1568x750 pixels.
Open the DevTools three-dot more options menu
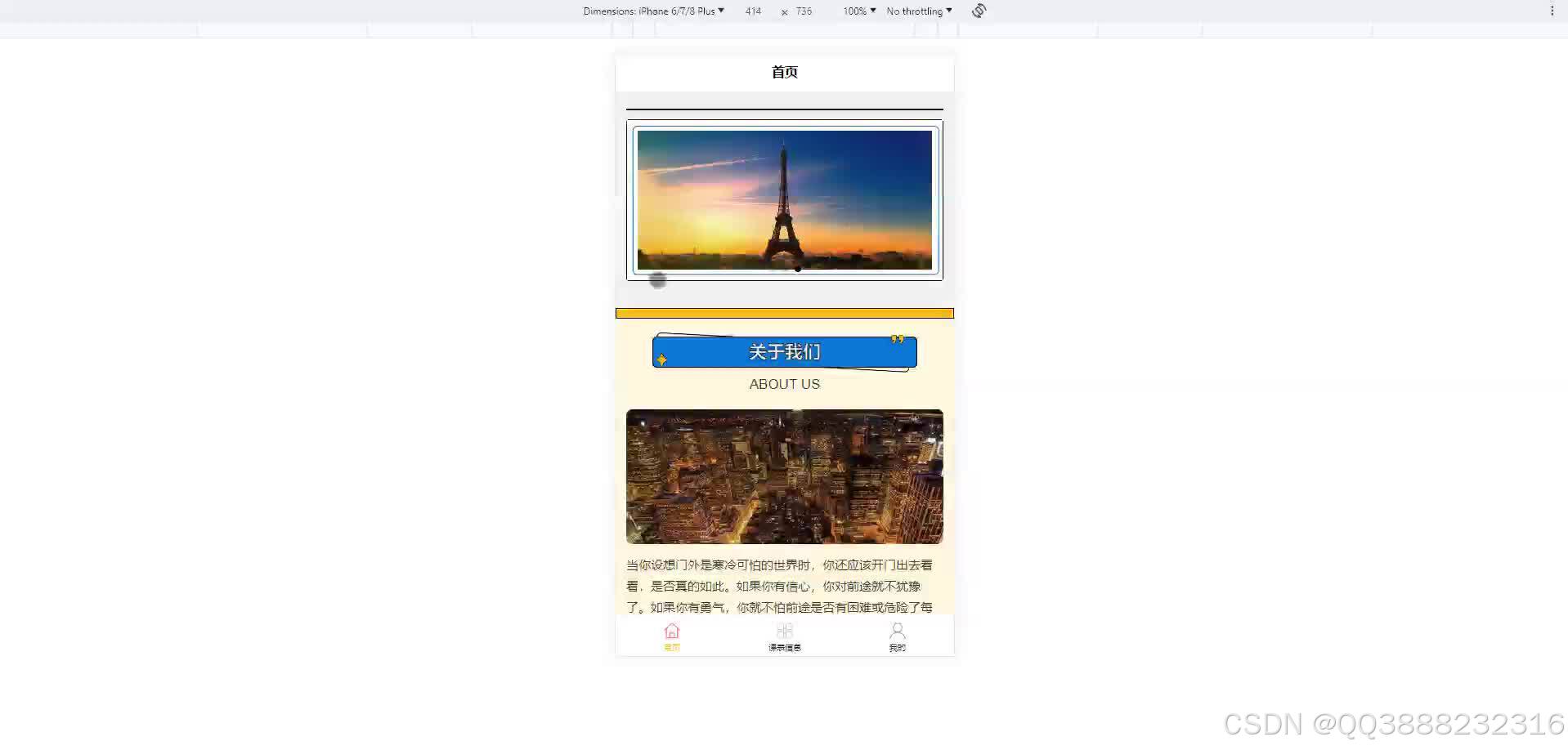click(1552, 11)
